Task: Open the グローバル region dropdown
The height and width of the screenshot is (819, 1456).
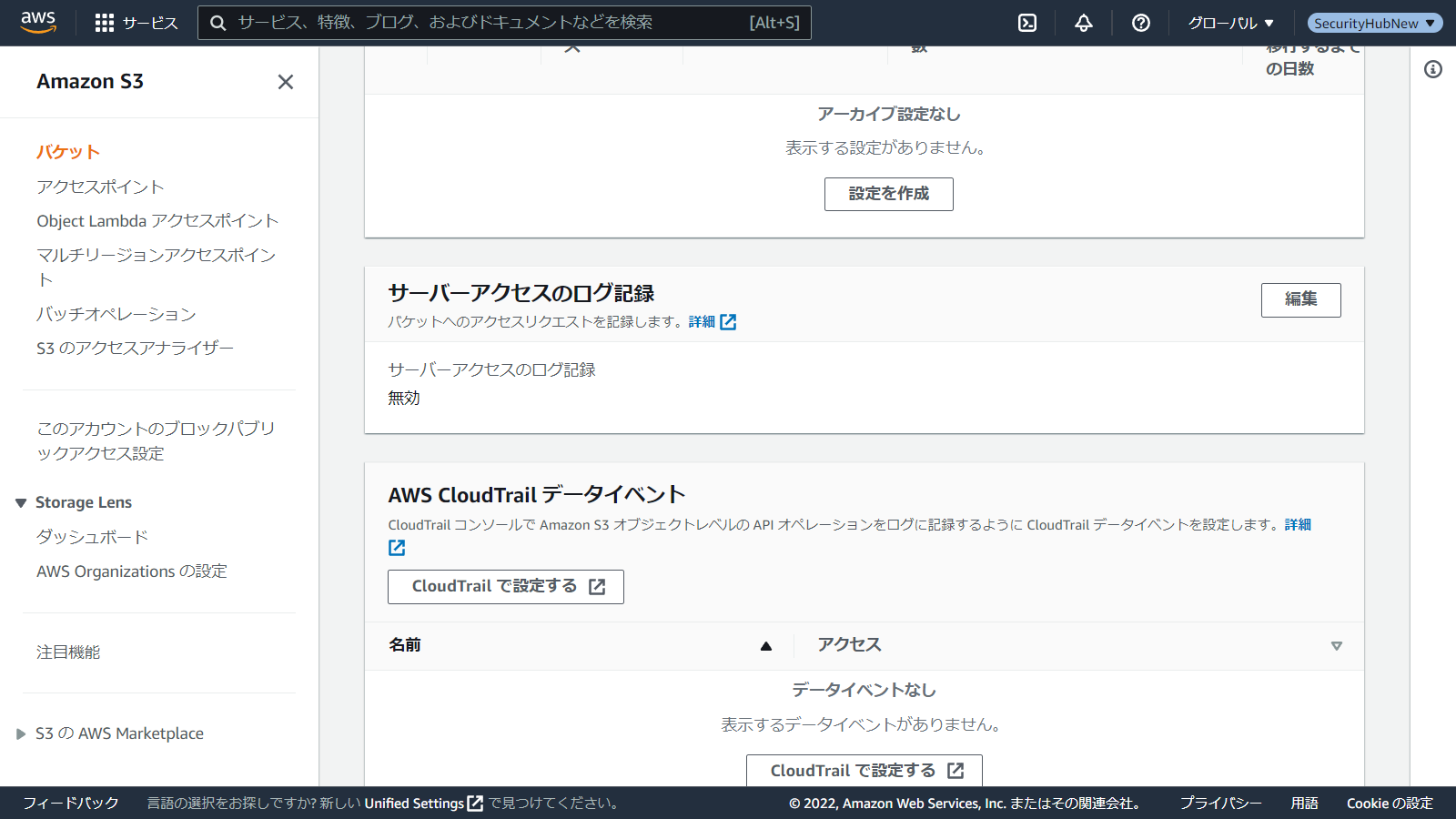Action: [1230, 23]
